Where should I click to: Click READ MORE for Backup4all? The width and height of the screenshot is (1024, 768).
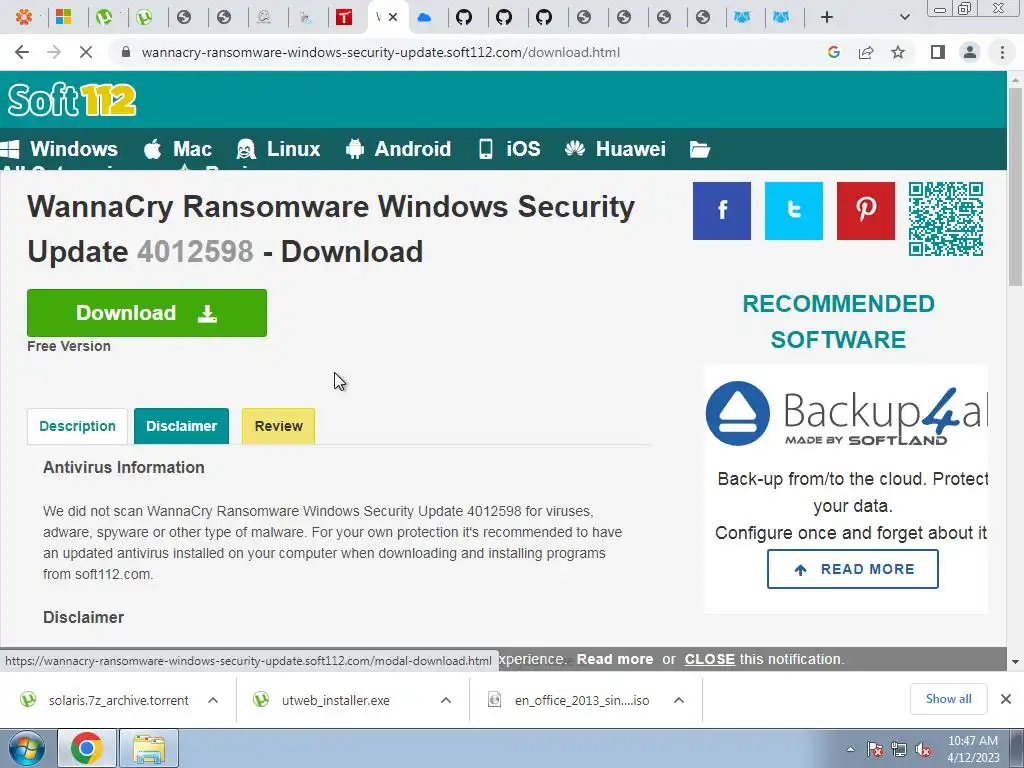(852, 569)
